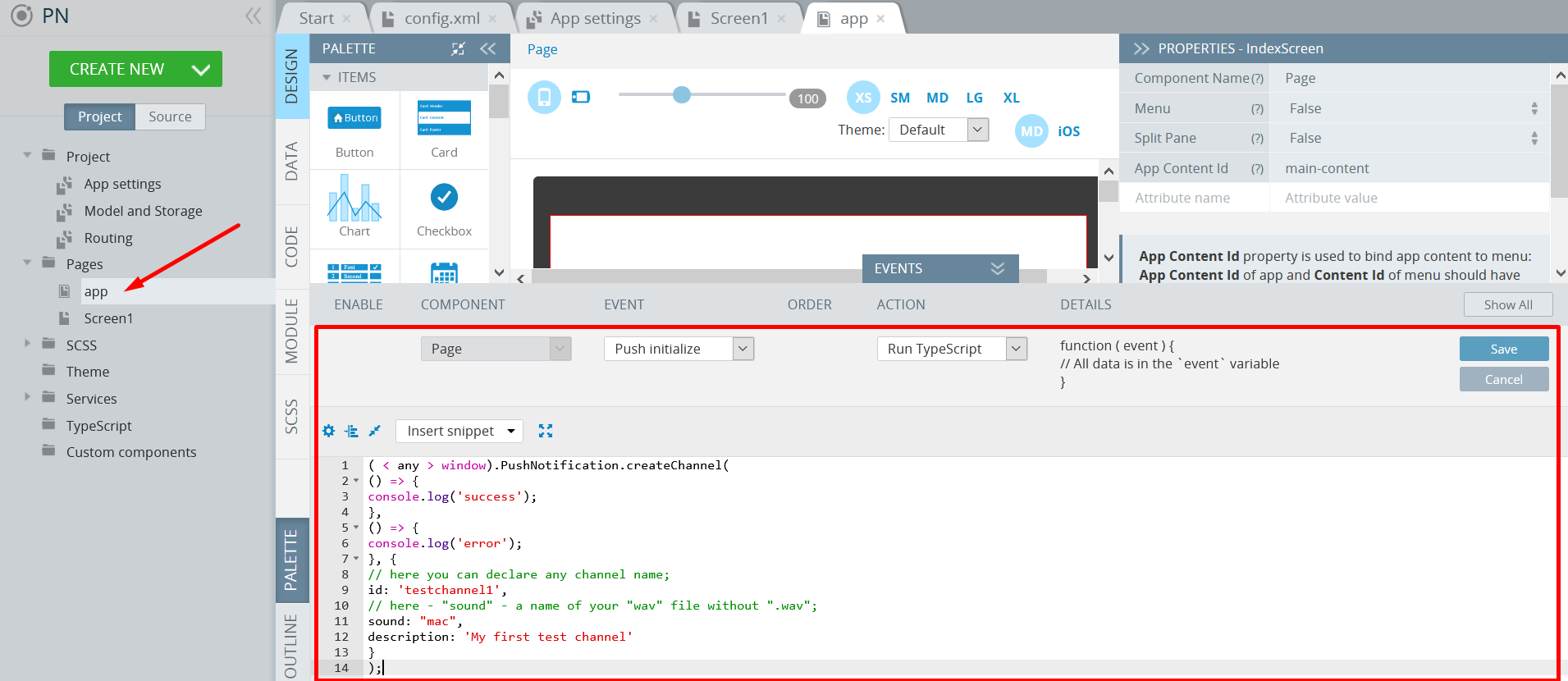Select iOS platform mode
1568x681 pixels.
pyautogui.click(x=1068, y=131)
